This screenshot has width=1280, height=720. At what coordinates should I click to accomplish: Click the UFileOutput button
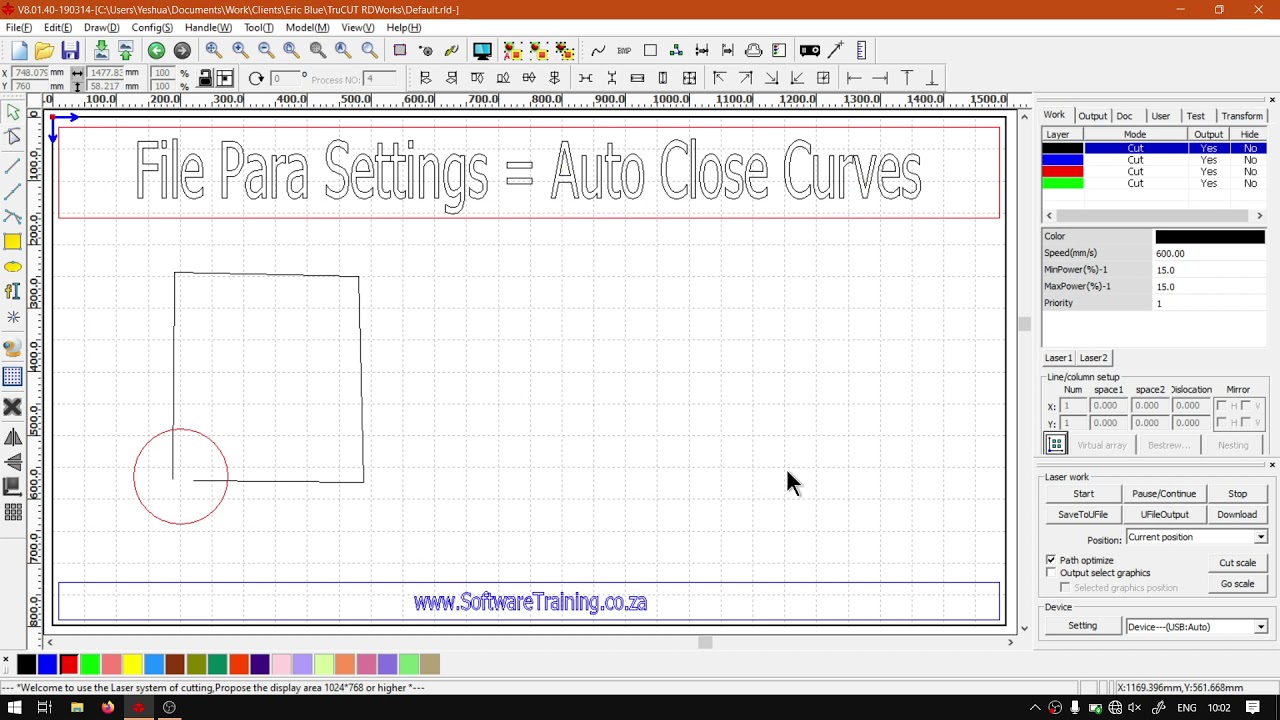tap(1164, 515)
